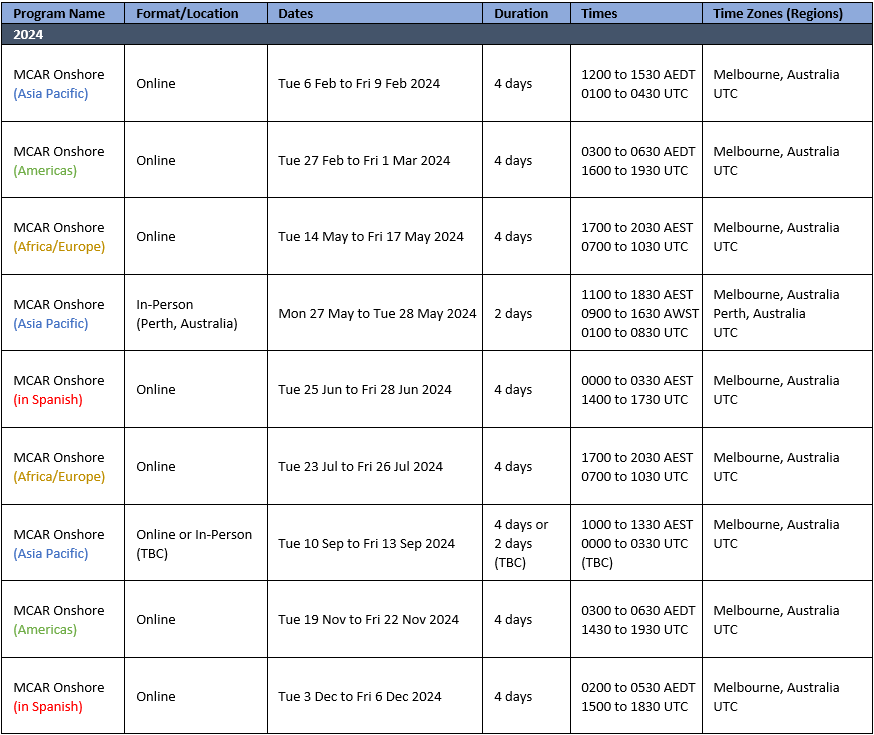Click Online in the 6 Feb row

click(156, 84)
